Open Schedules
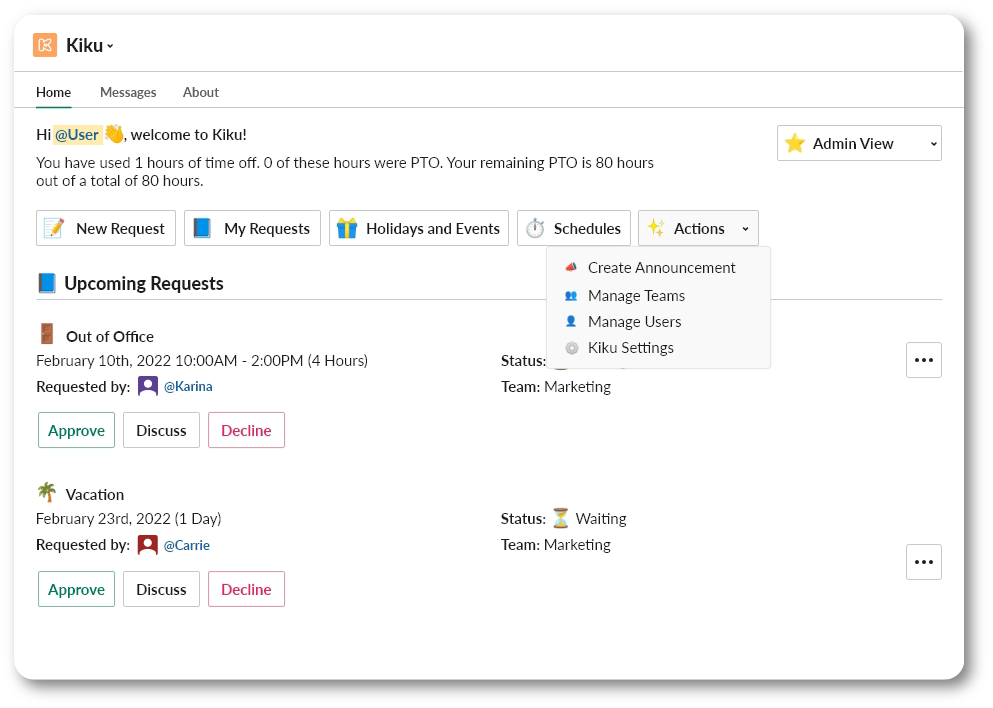 pyautogui.click(x=574, y=228)
